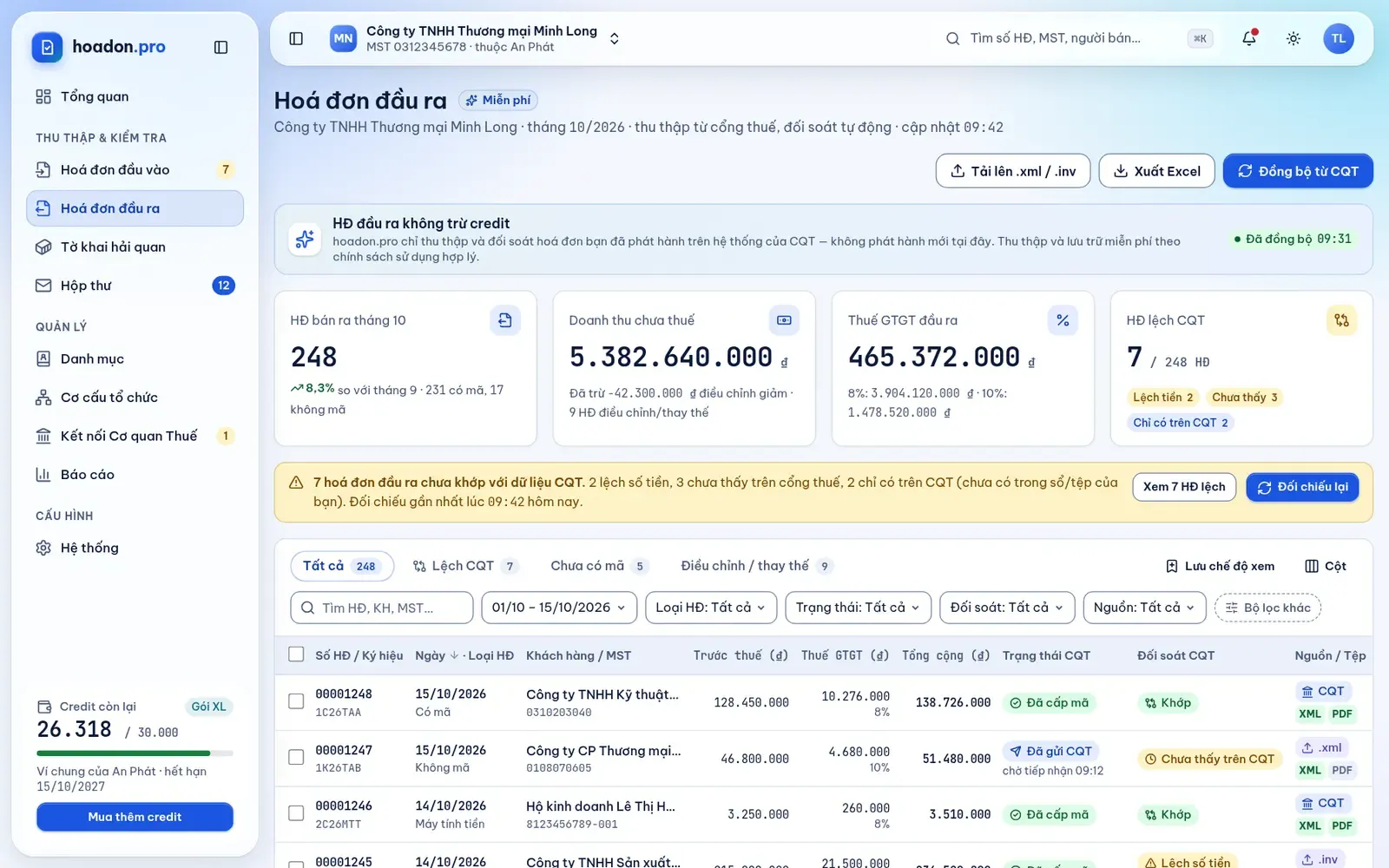Switch theme with sun icon
Viewport: 1389px width, 868px height.
[1294, 38]
